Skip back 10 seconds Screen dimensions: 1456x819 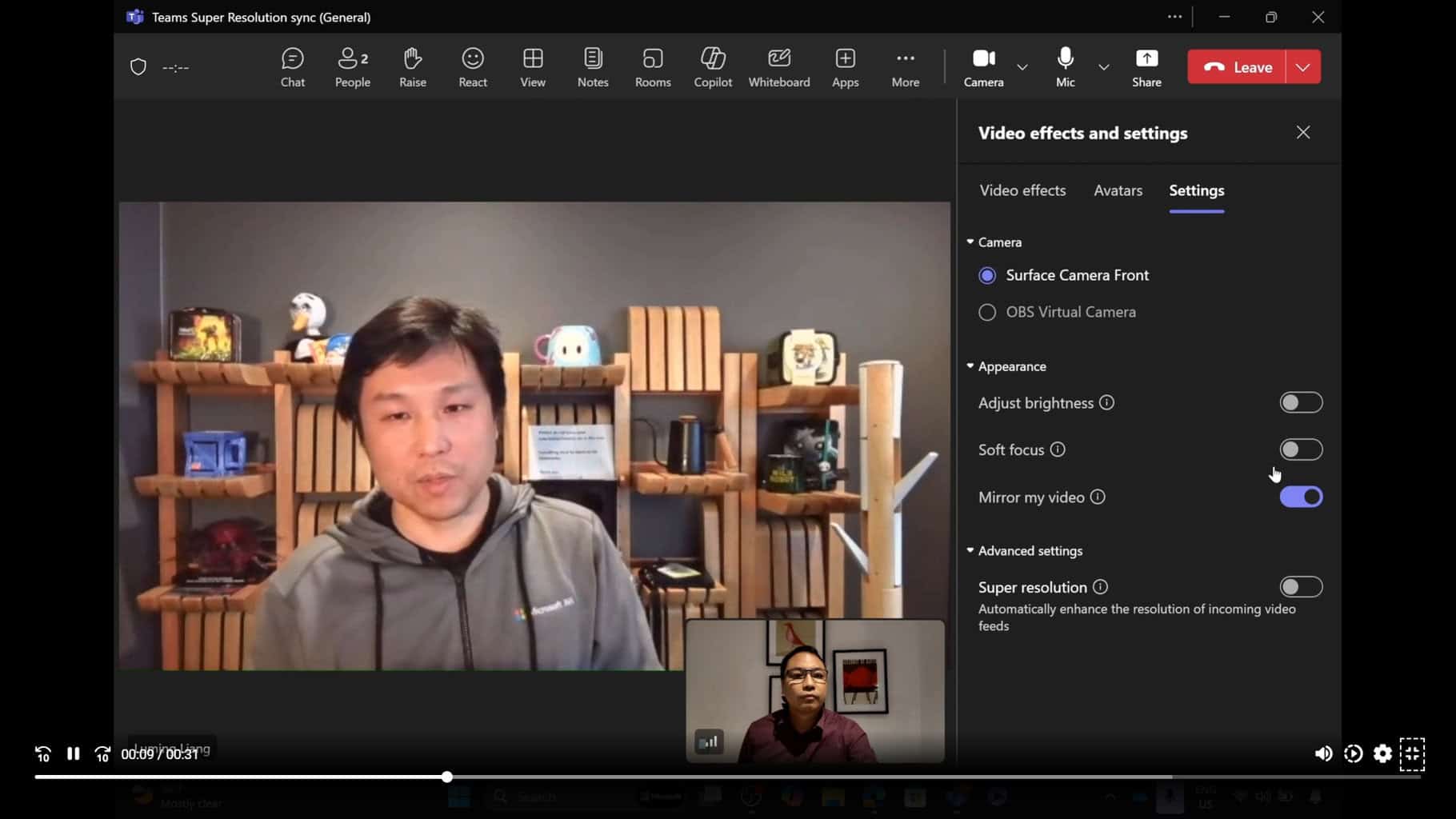pyautogui.click(x=43, y=753)
